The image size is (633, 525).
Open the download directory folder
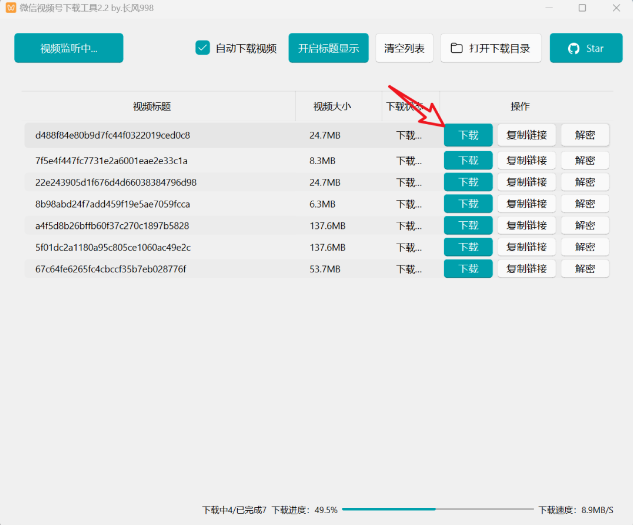[491, 48]
